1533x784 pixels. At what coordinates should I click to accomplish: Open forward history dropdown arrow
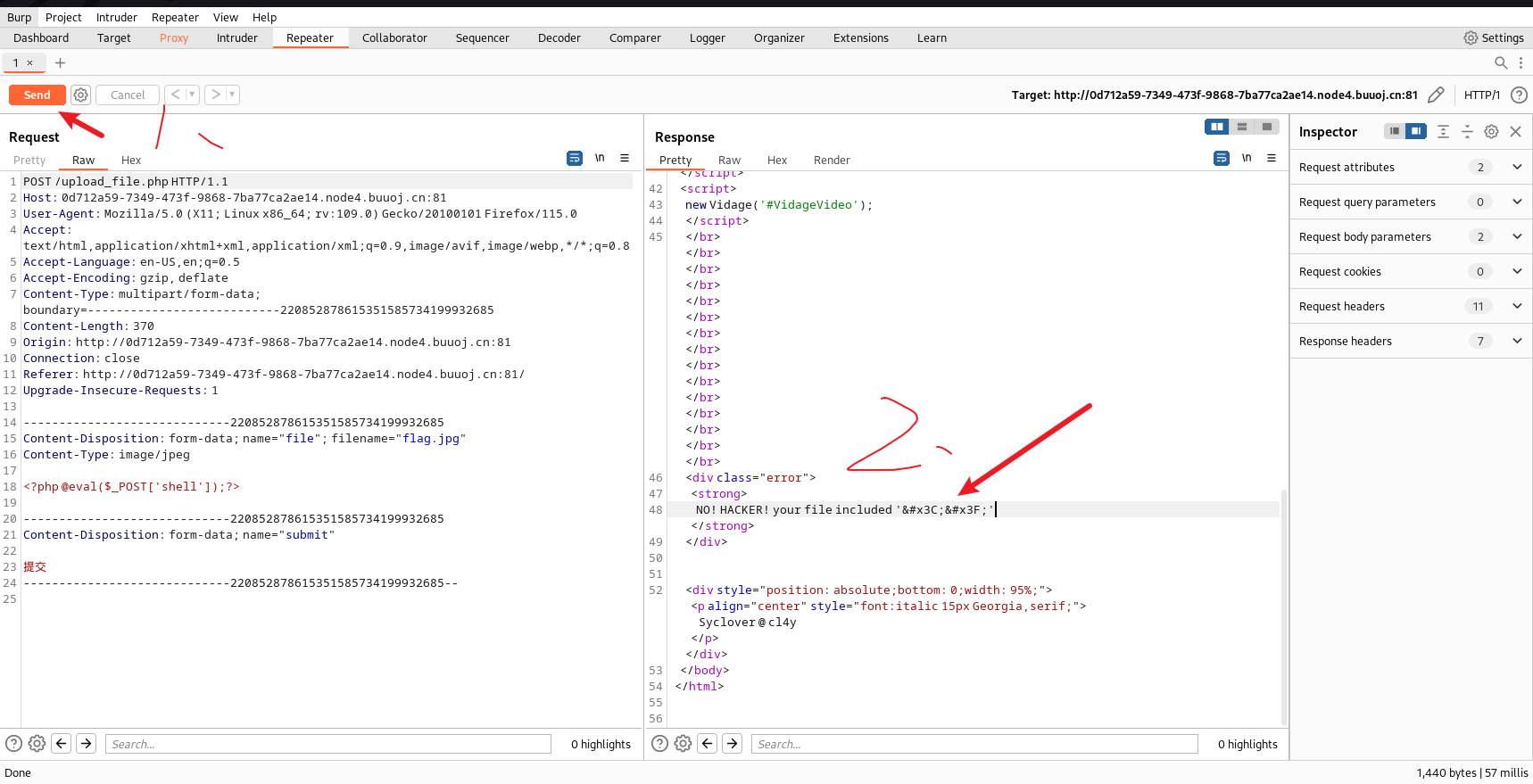pos(232,95)
